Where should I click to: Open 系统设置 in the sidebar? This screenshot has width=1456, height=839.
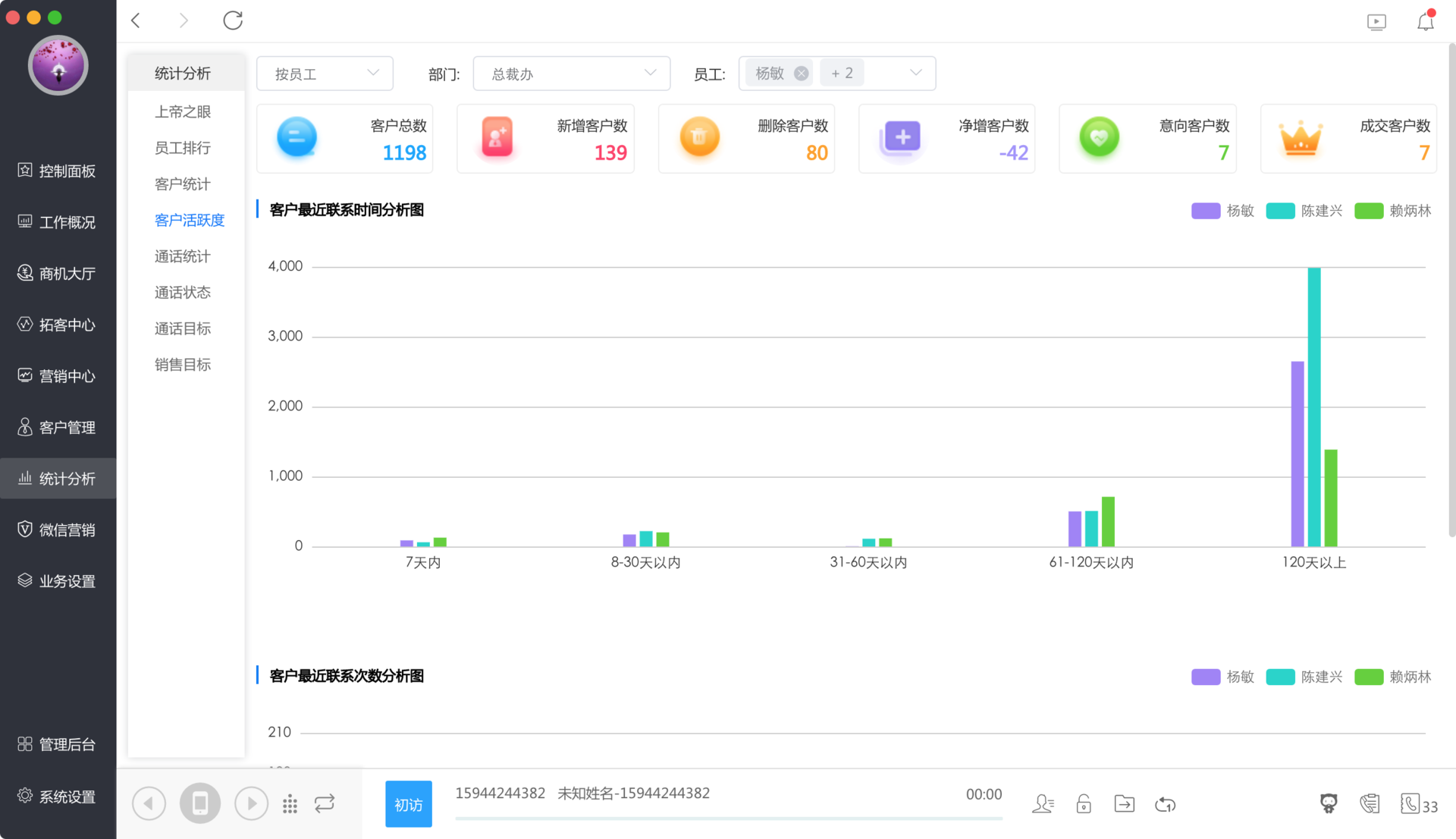click(x=58, y=797)
